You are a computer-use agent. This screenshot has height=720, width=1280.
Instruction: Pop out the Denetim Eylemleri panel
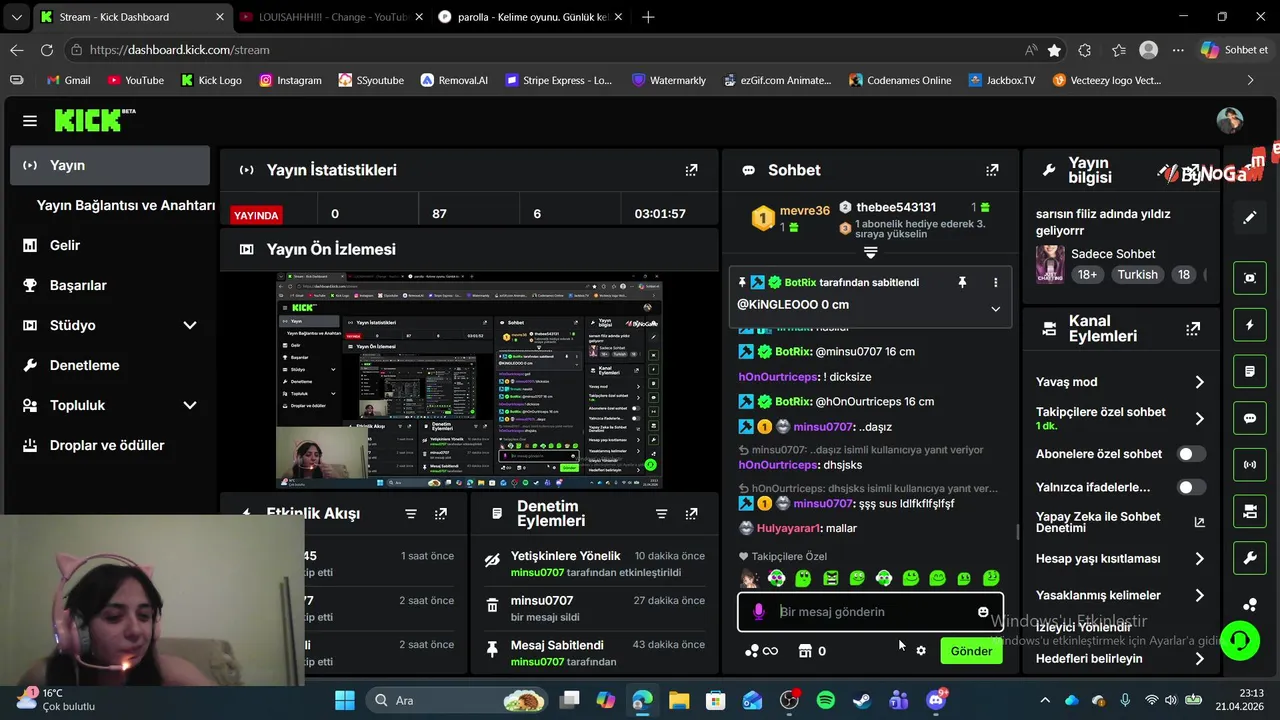691,514
